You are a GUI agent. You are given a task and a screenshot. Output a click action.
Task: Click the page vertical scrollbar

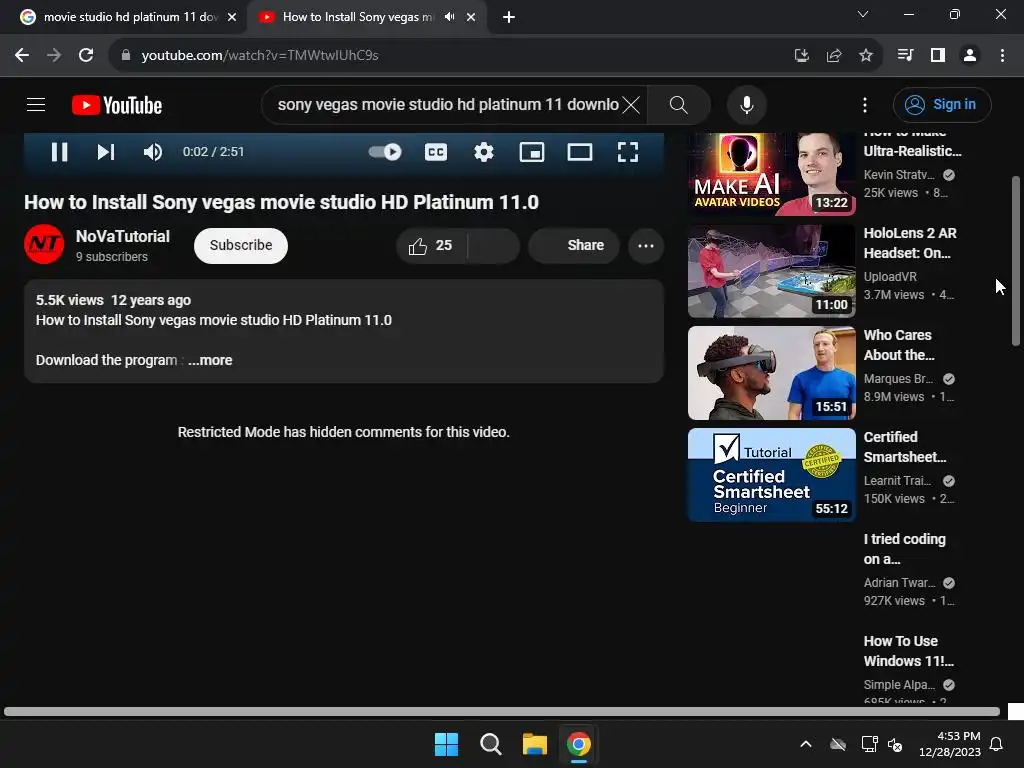1016,261
